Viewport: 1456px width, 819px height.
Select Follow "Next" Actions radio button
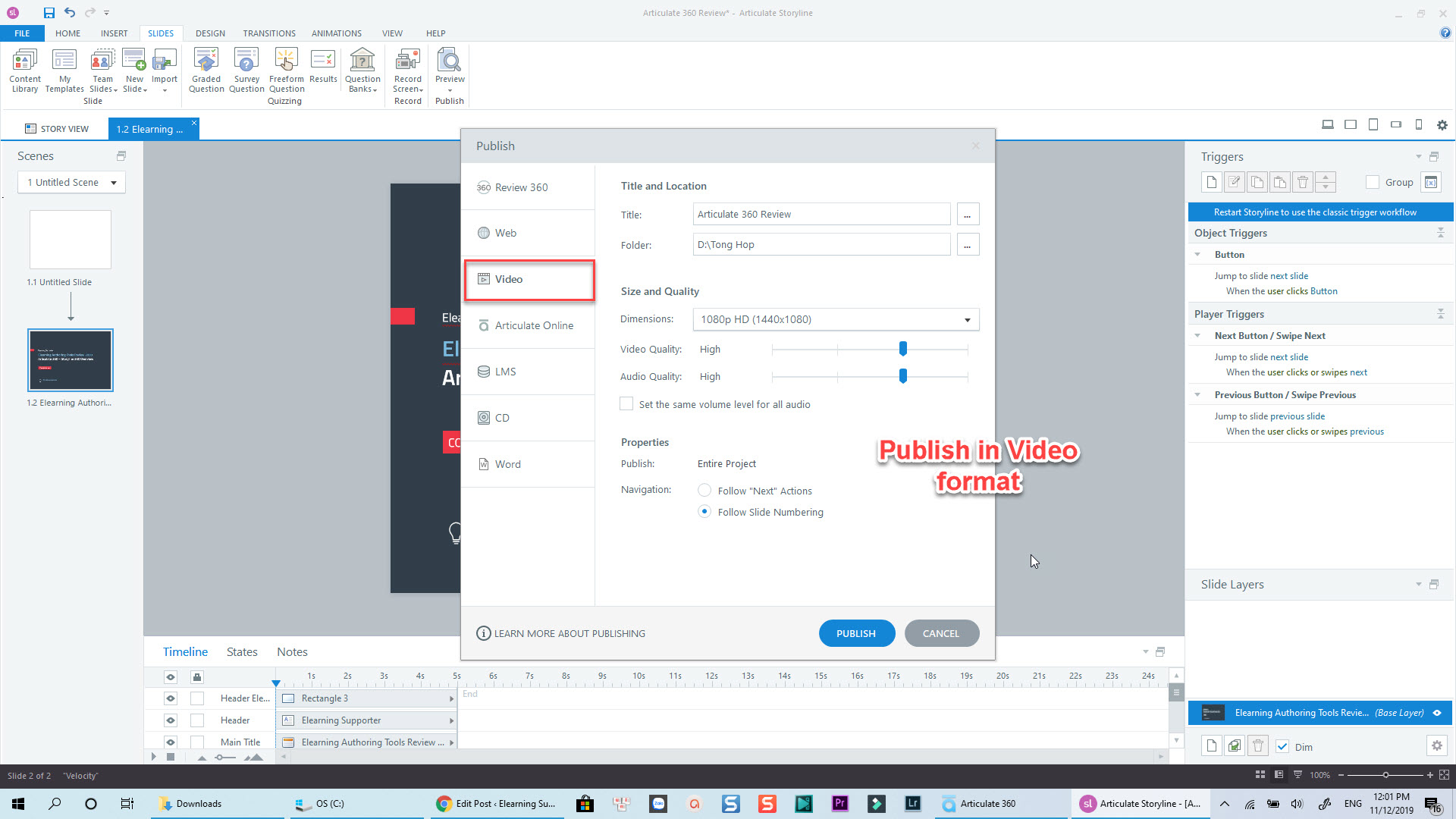coord(704,491)
